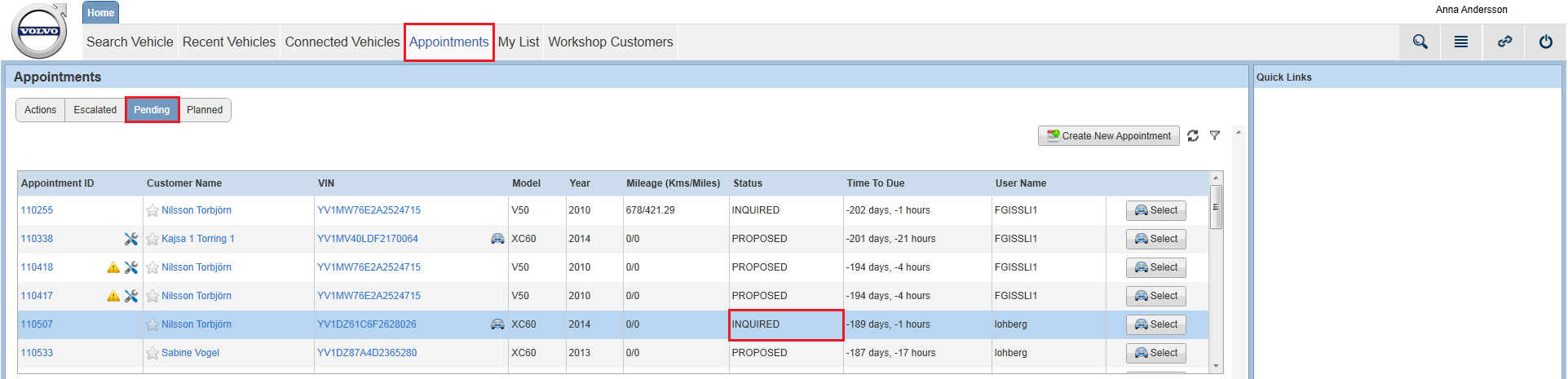Toggle favorite star for Sabine Vogel
Image resolution: width=1568 pixels, height=379 pixels.
(x=152, y=354)
